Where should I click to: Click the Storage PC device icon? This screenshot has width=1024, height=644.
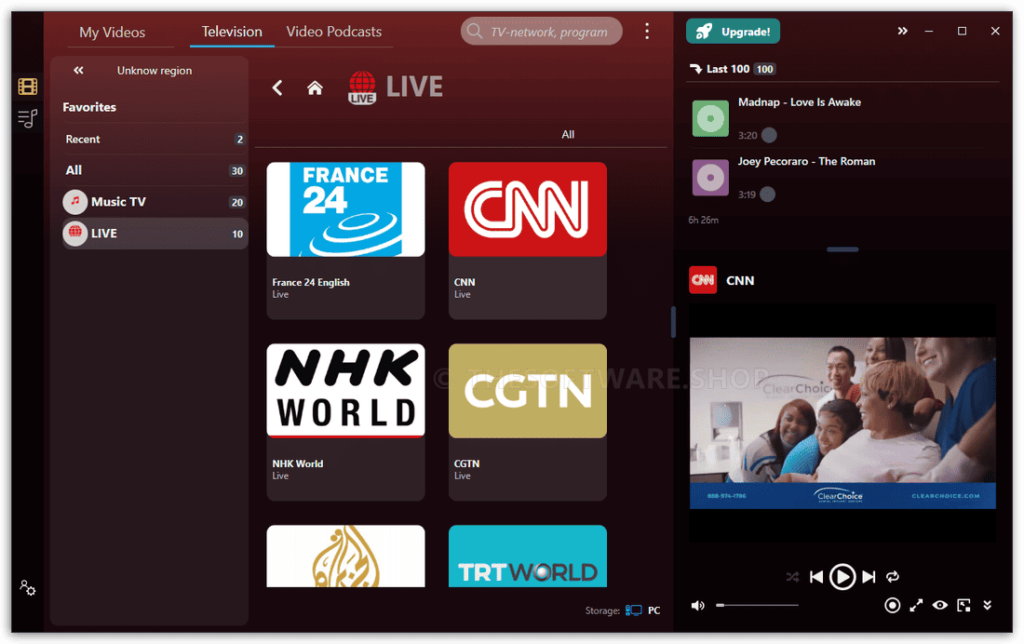(x=633, y=610)
